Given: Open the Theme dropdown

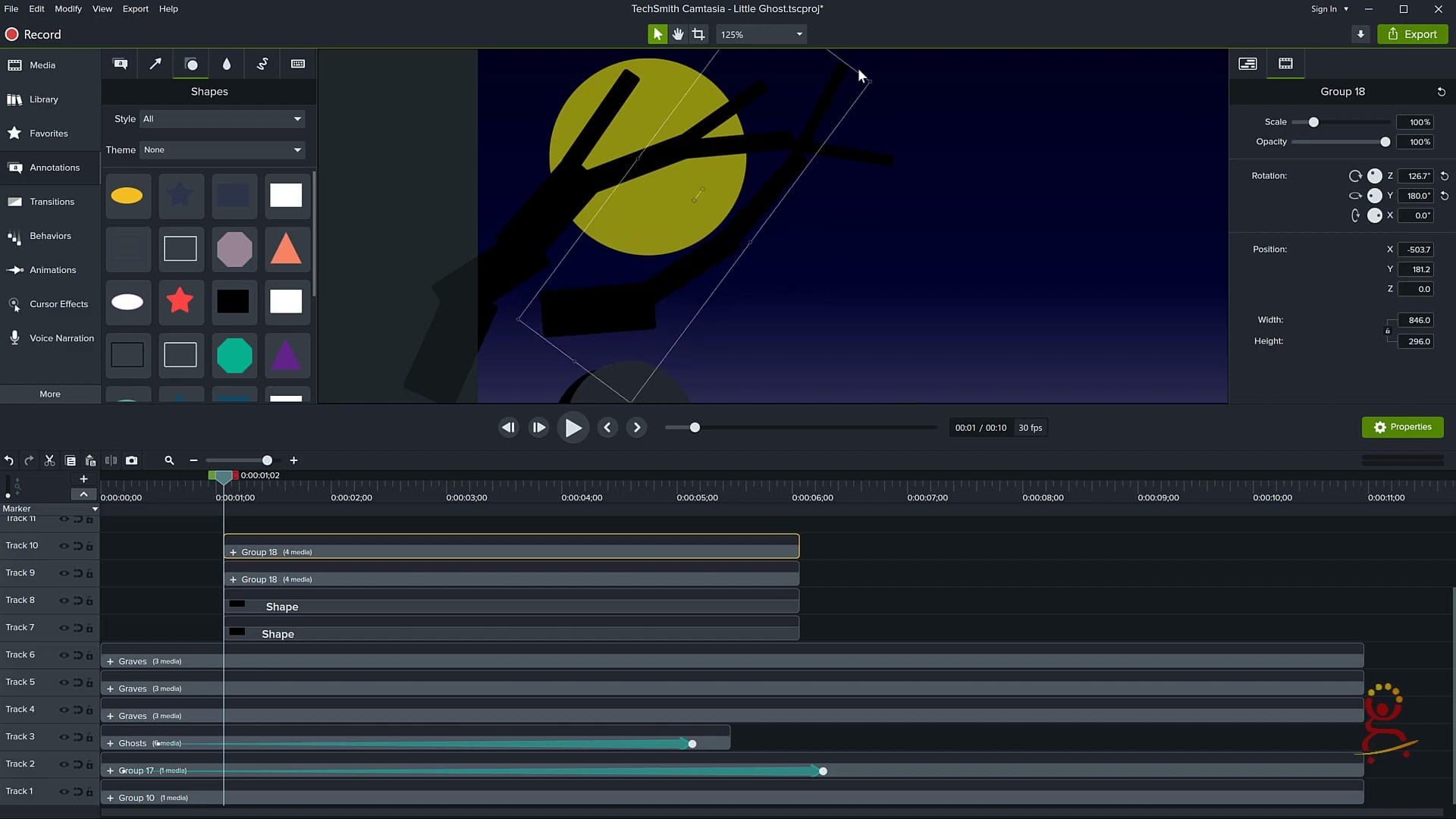Looking at the screenshot, I should tap(221, 149).
